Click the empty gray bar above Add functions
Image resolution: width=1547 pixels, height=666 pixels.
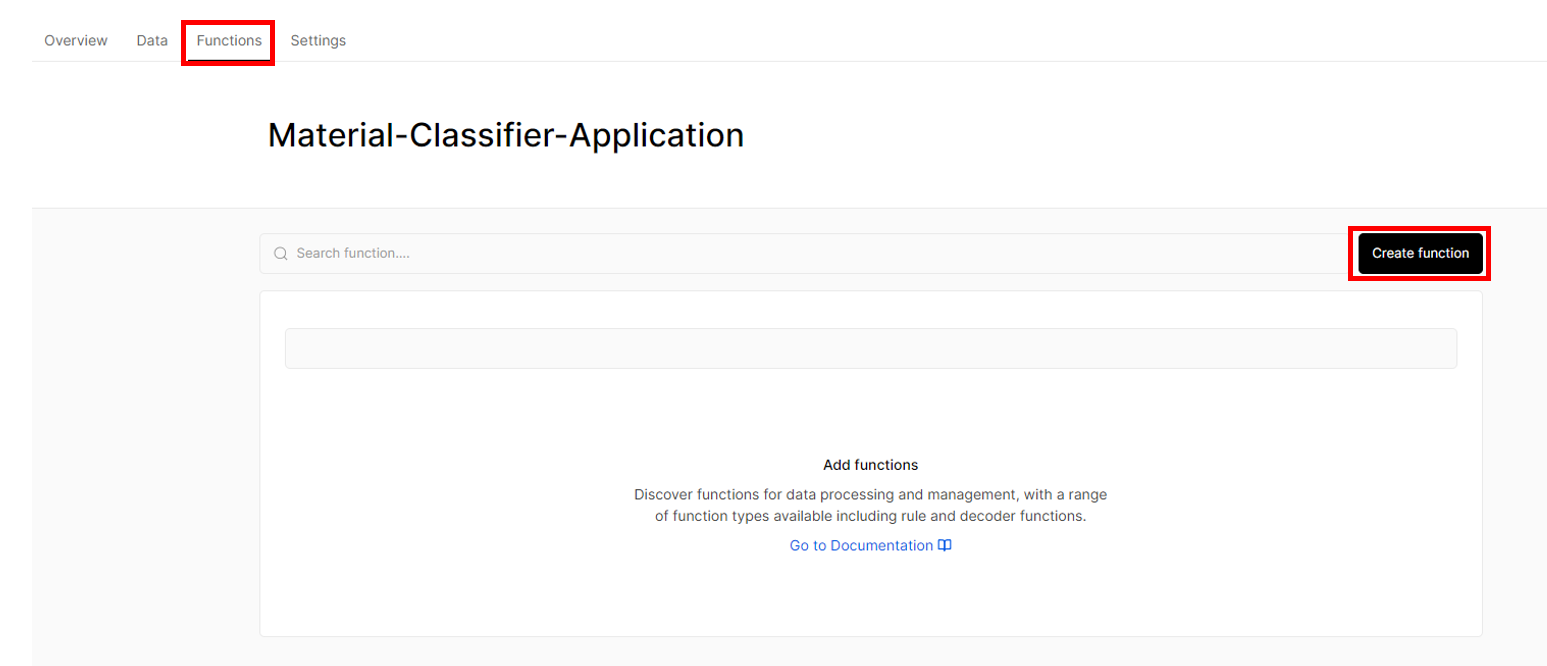point(870,348)
